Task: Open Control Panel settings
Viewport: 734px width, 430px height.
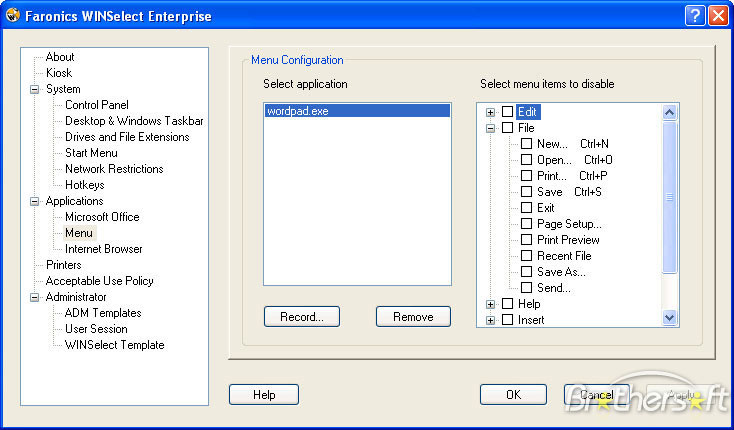Action: pyautogui.click(x=96, y=105)
